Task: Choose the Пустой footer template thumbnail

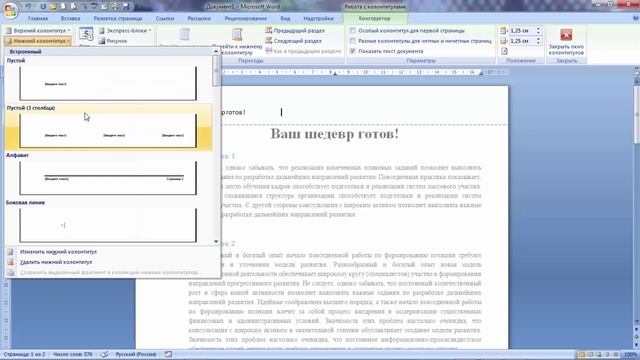Action: click(108, 83)
